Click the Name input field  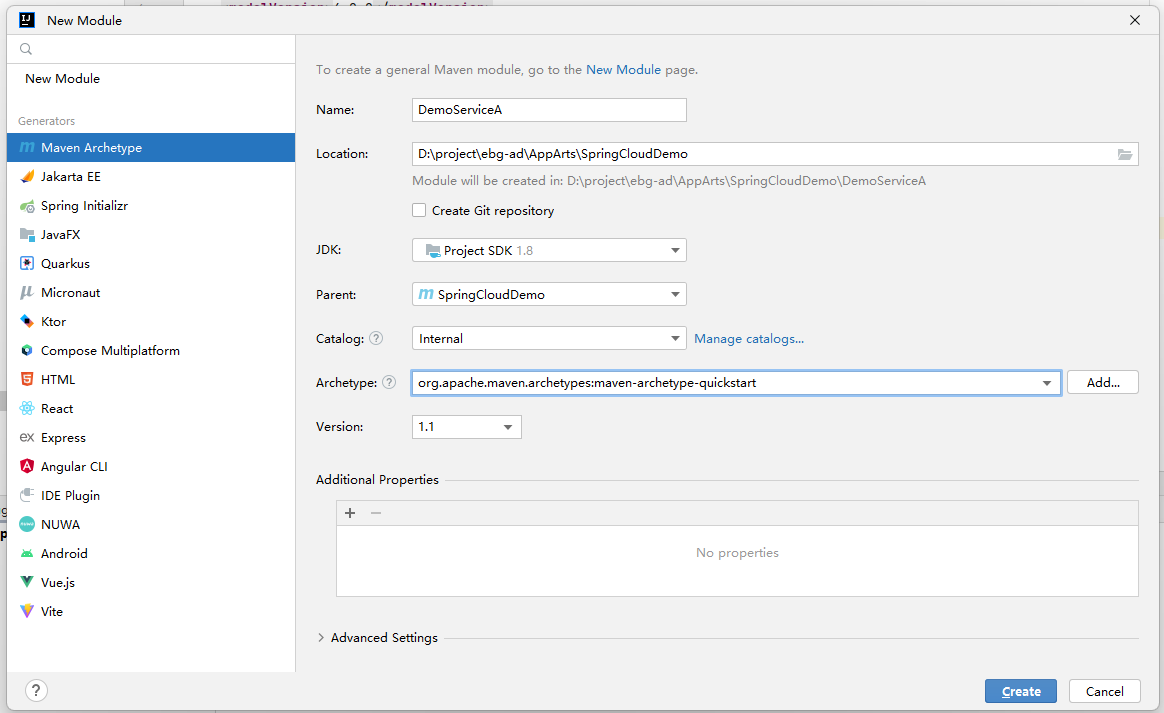[x=549, y=110]
